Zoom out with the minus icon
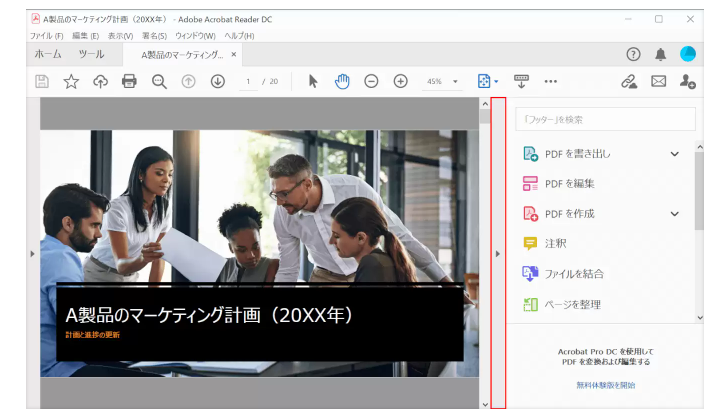Viewport: 720px width, 418px height. pyautogui.click(x=371, y=81)
